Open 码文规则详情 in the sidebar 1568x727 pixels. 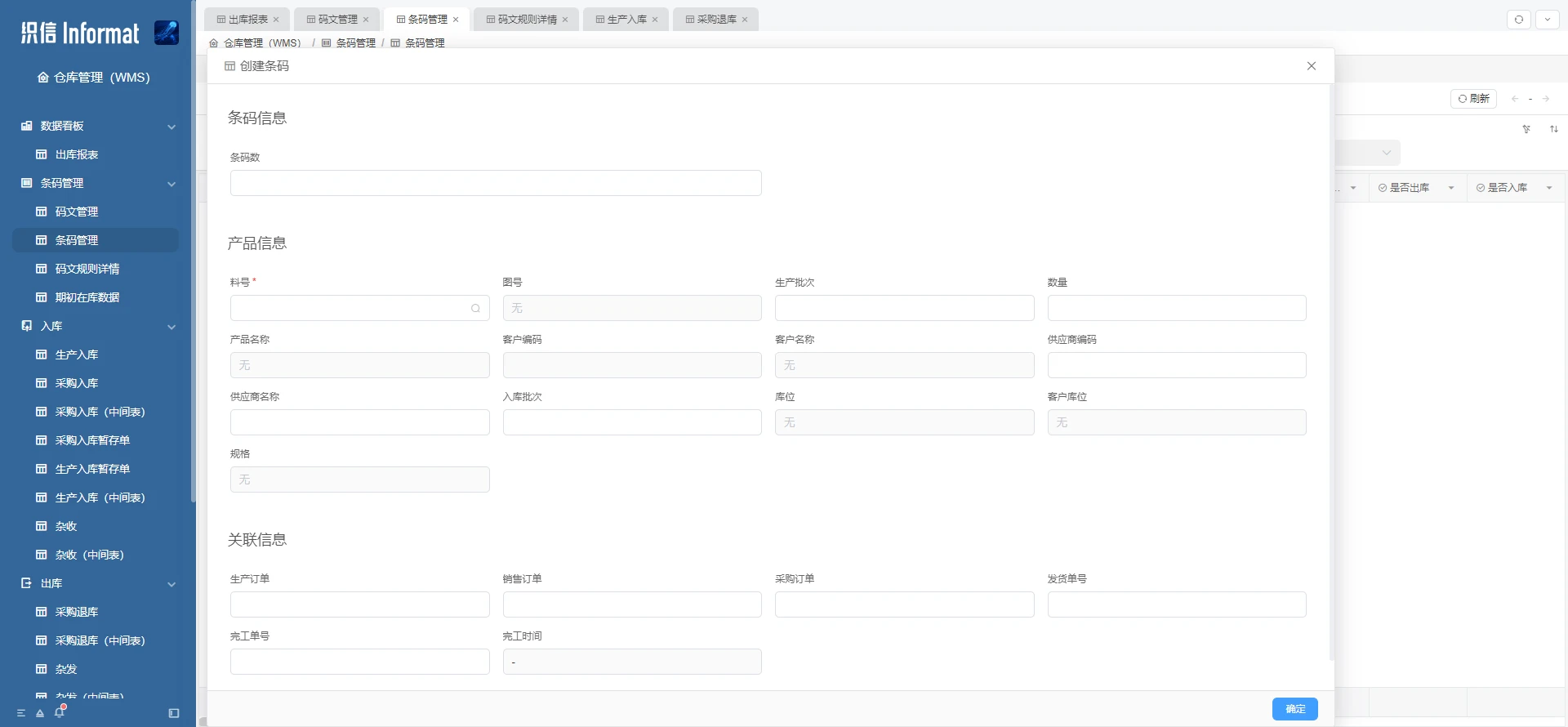tap(96, 269)
